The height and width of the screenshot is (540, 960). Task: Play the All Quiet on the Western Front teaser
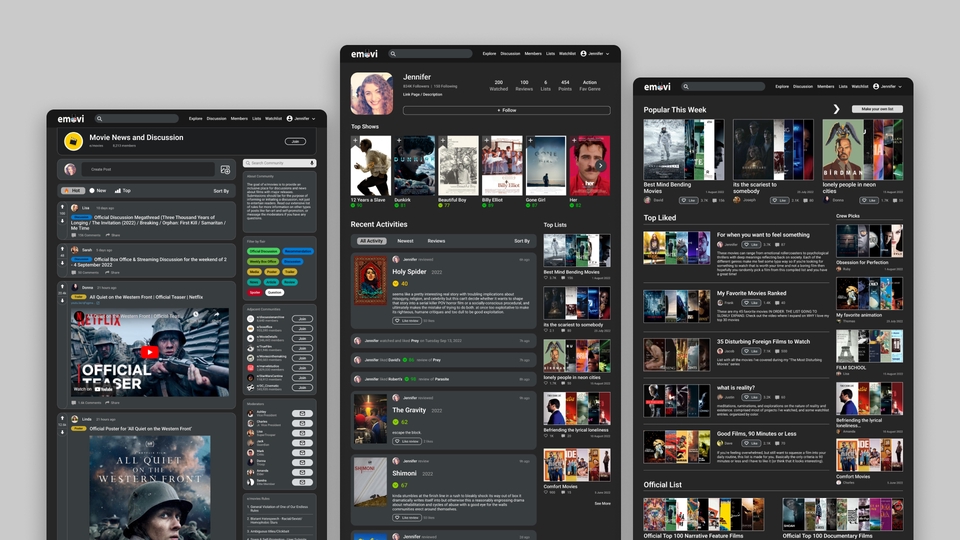149,352
